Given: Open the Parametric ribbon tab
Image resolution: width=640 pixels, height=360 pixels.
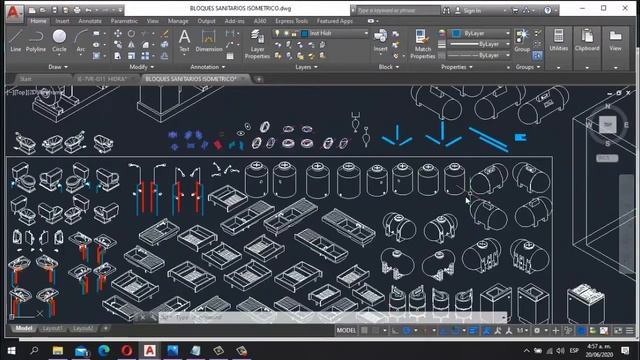Looking at the screenshot, I should click(124, 21).
